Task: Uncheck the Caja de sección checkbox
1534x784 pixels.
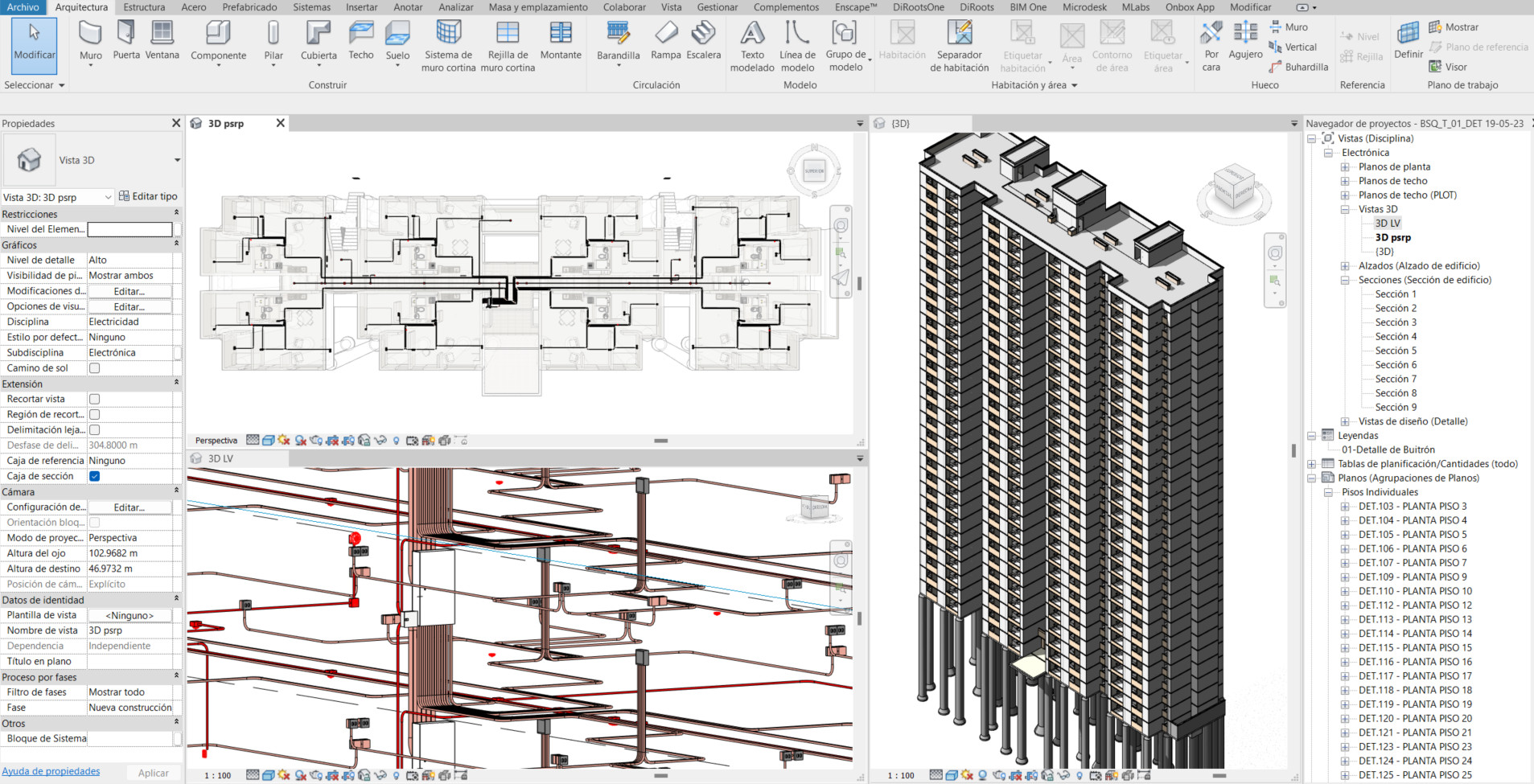Action: click(x=94, y=476)
